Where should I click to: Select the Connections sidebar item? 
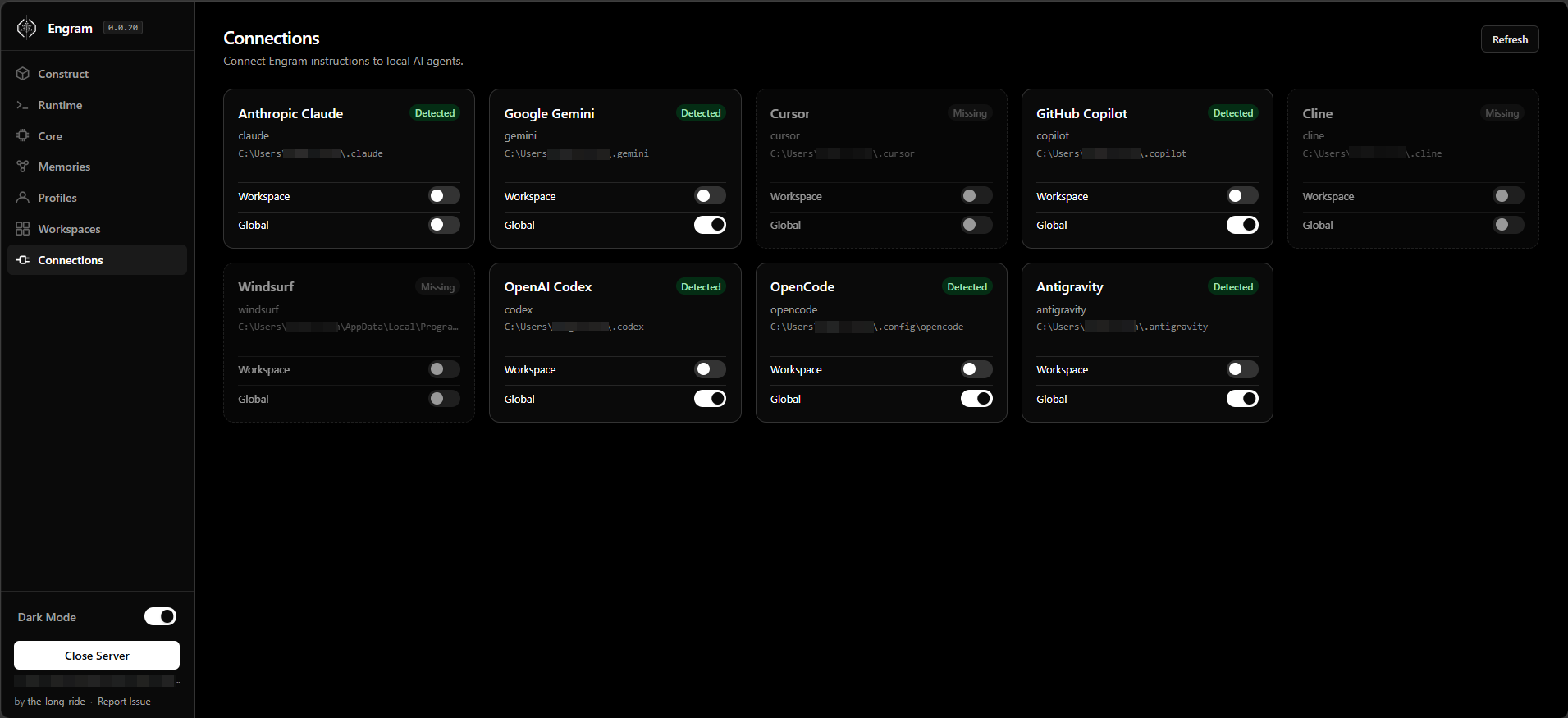tap(97, 260)
